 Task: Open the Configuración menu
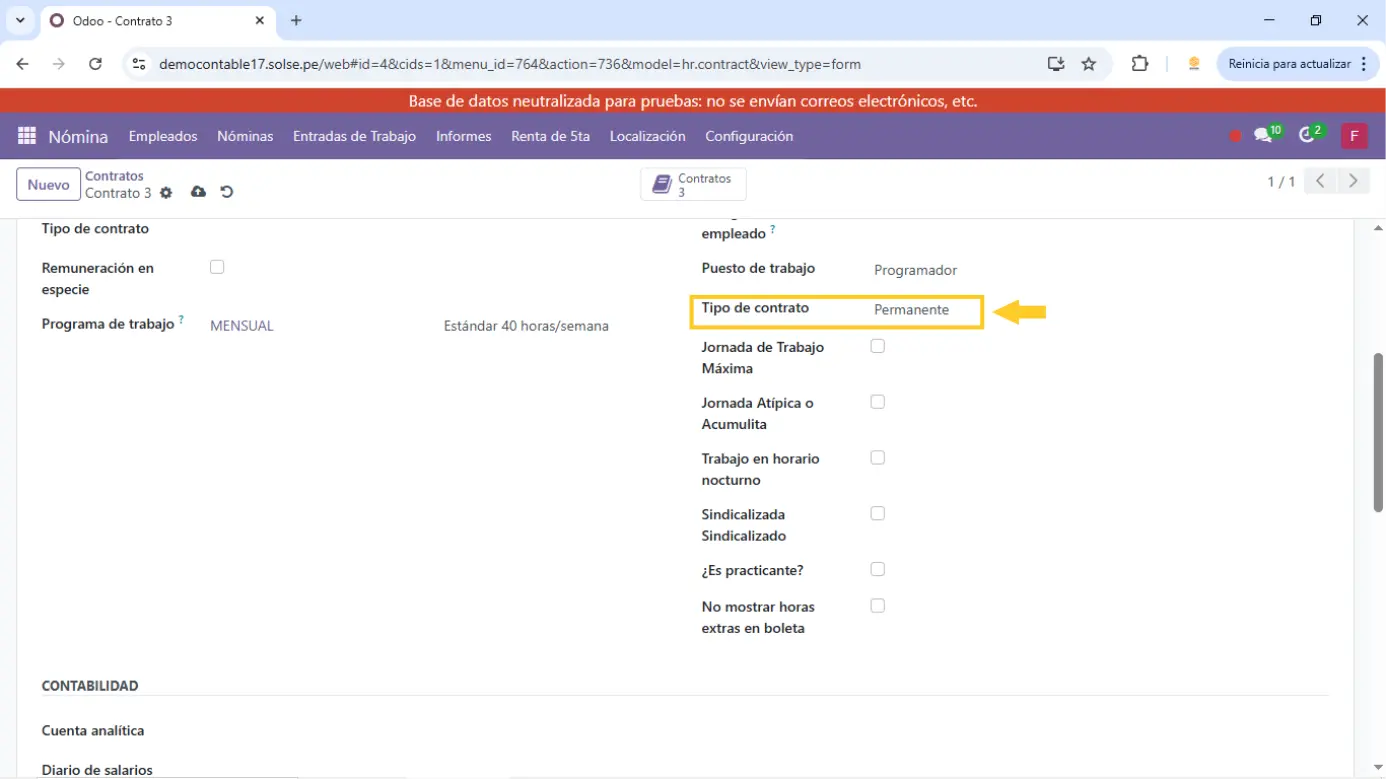749,136
